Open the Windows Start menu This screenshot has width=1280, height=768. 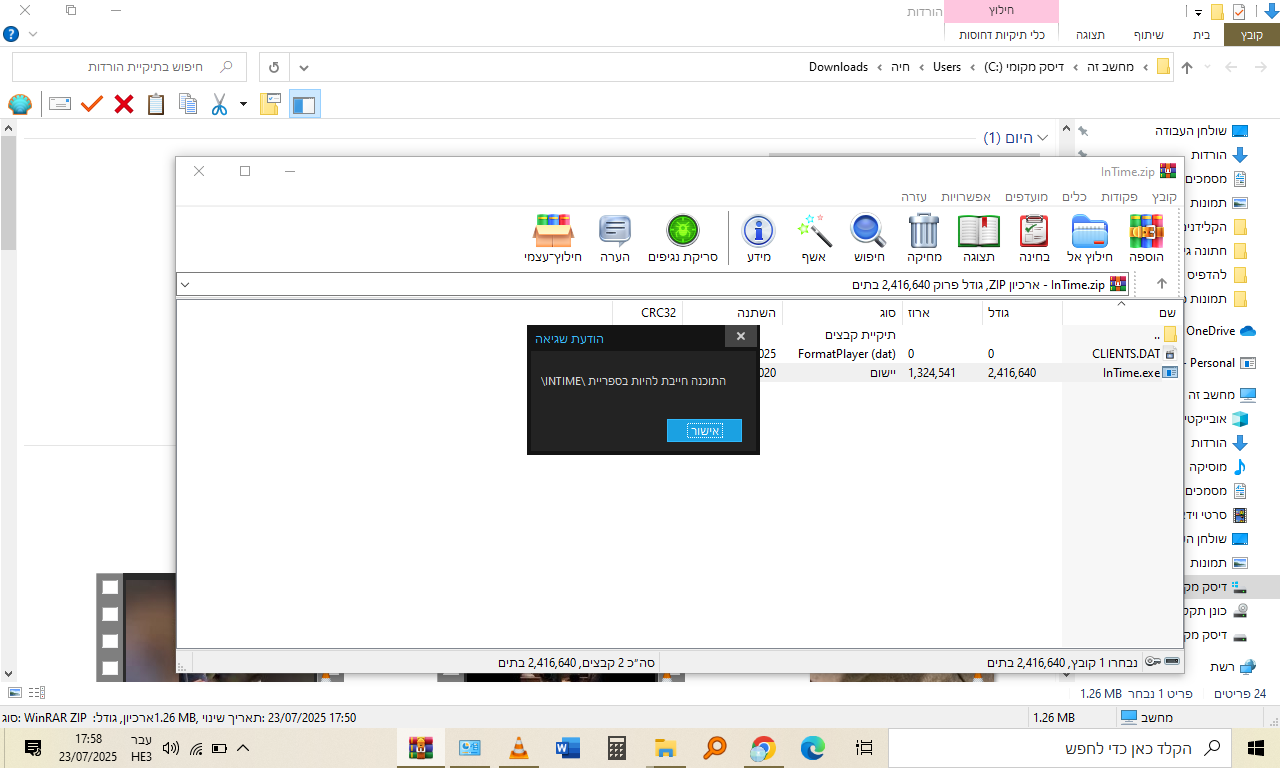point(1258,748)
